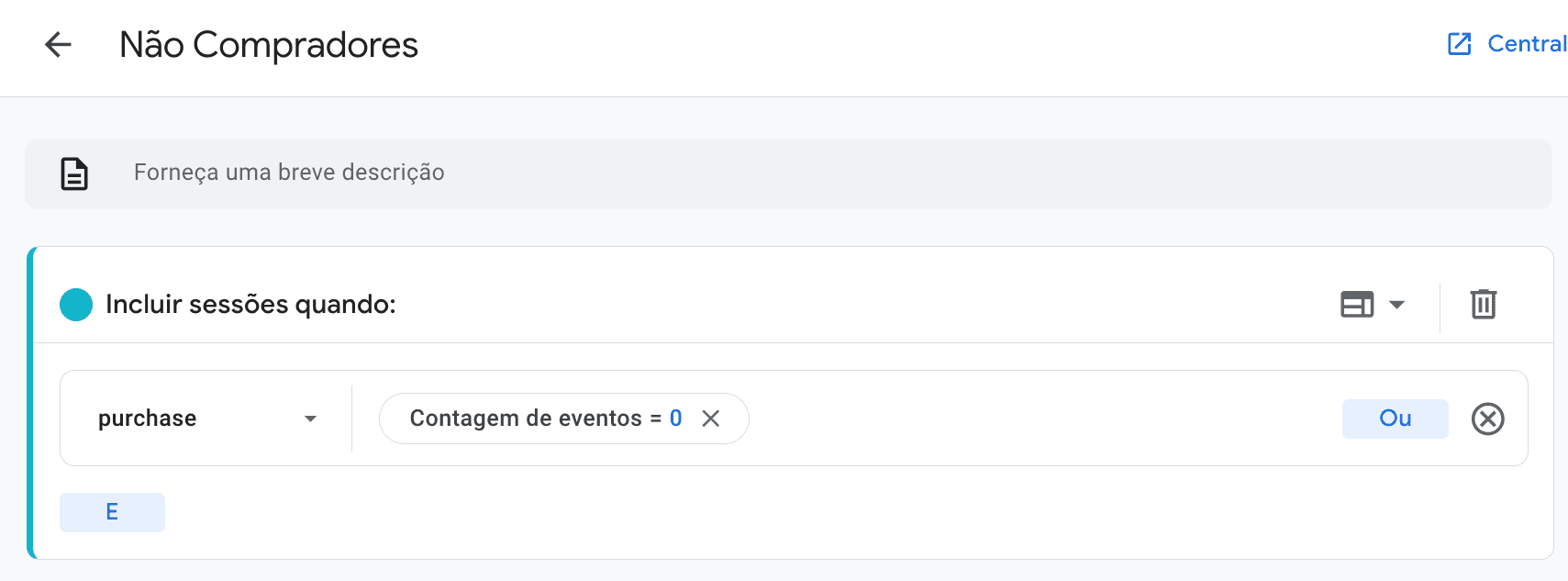Remove the event count filter with its X
This screenshot has height=581, width=1568.
(x=711, y=419)
